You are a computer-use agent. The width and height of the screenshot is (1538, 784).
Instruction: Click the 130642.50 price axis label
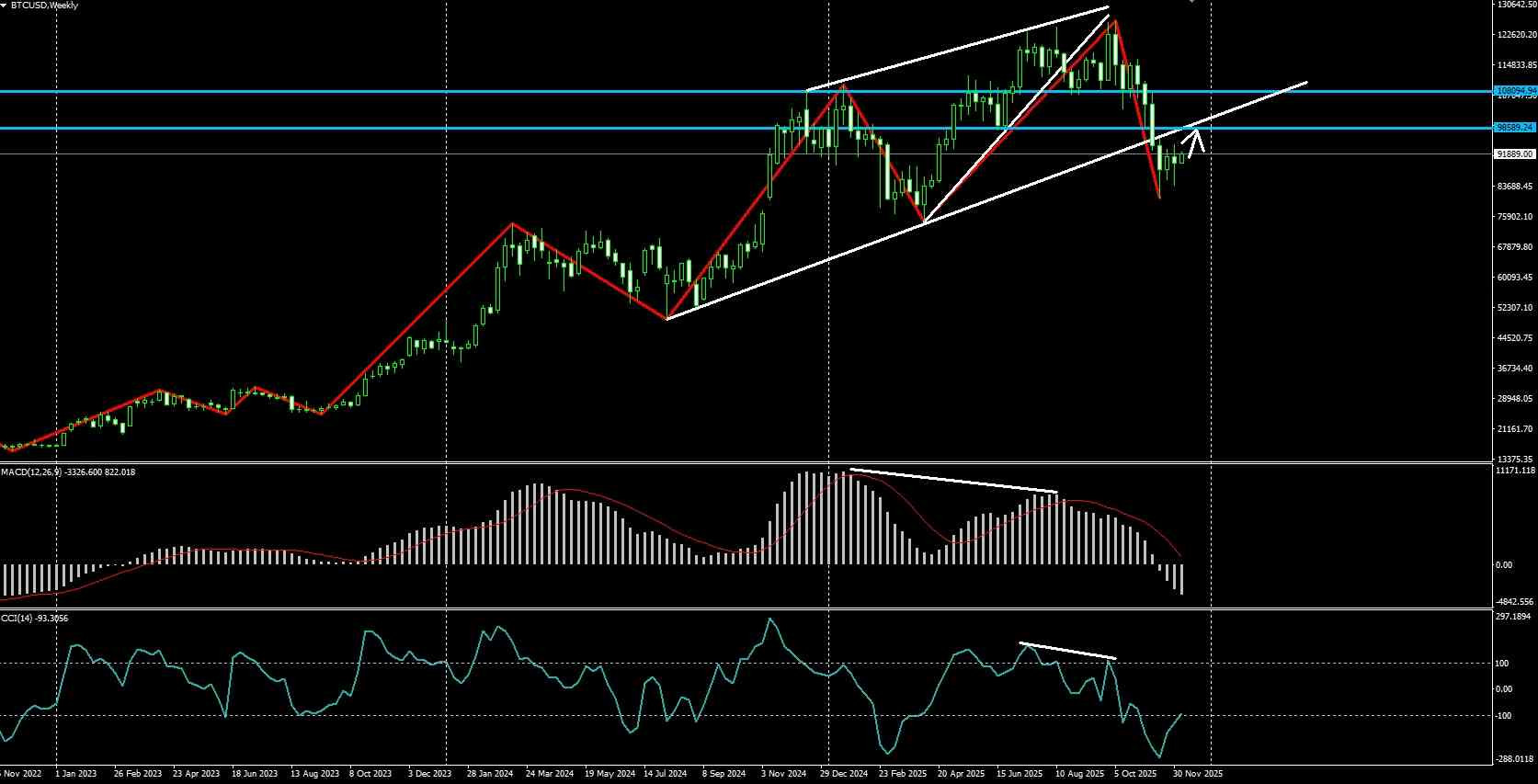pos(1517,5)
